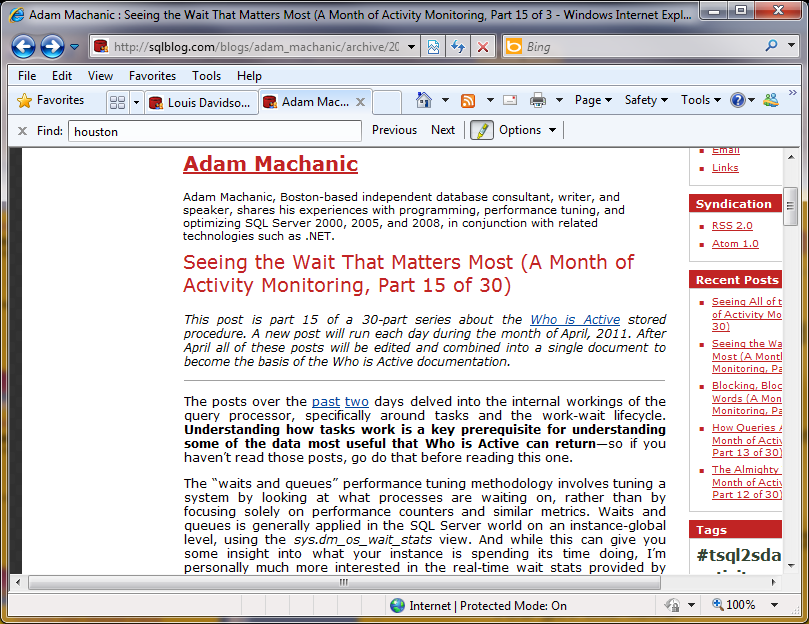This screenshot has height=624, width=809.
Task: Click vertical scrollbar down arrow
Action: tap(791, 566)
